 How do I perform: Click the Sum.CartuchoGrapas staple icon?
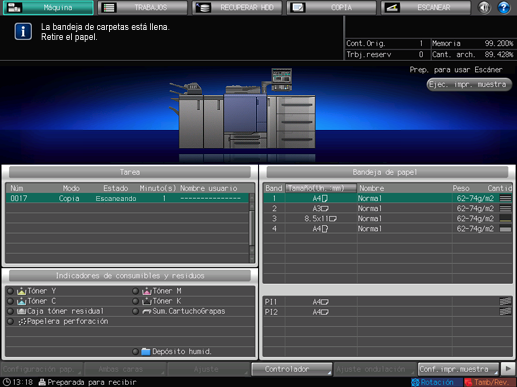point(146,311)
